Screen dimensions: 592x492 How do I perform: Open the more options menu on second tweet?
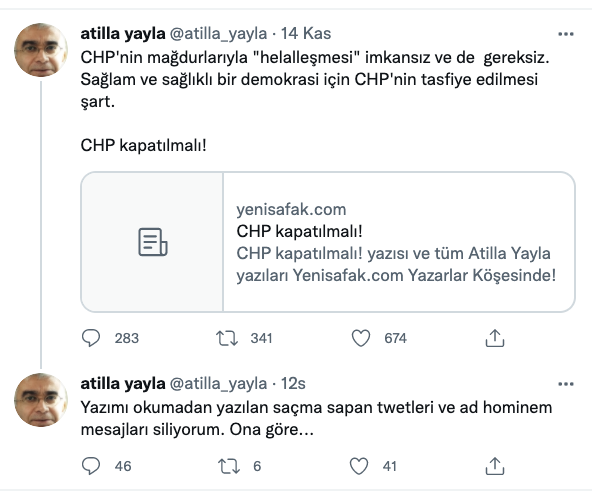tap(566, 384)
